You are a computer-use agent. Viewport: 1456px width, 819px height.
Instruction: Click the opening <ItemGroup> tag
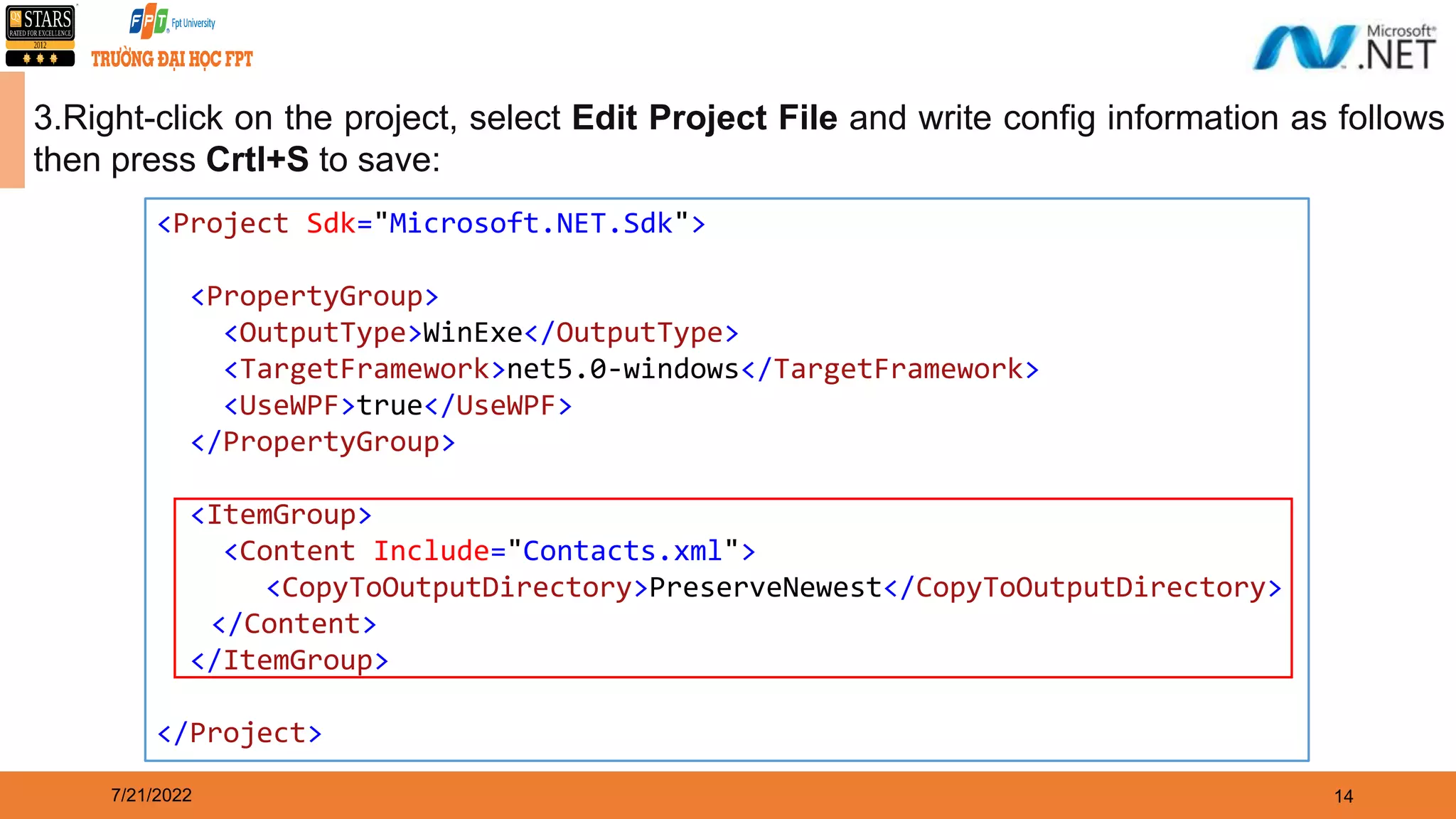coord(281,515)
